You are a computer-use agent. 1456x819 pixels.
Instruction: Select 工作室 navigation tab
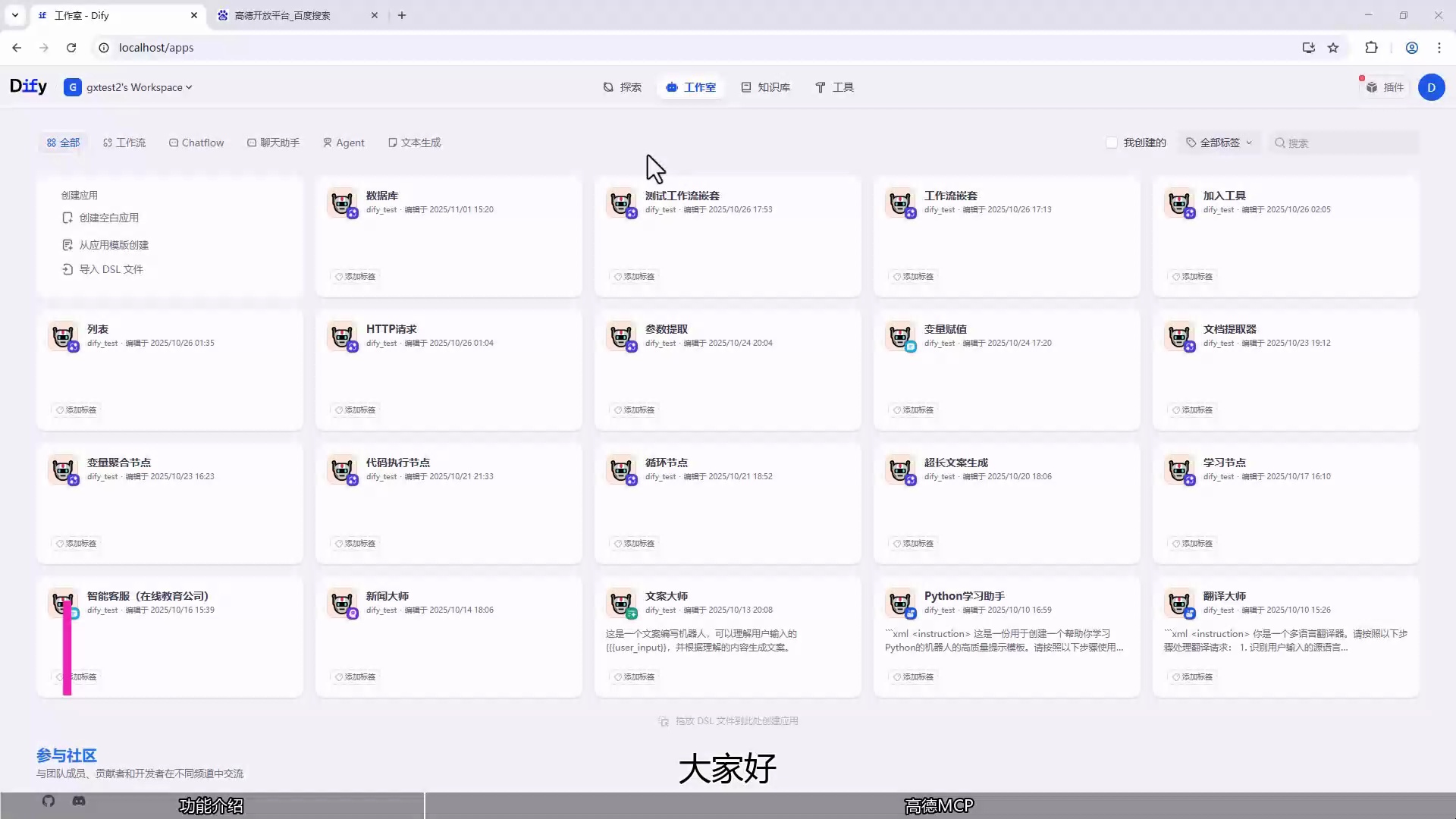691,87
